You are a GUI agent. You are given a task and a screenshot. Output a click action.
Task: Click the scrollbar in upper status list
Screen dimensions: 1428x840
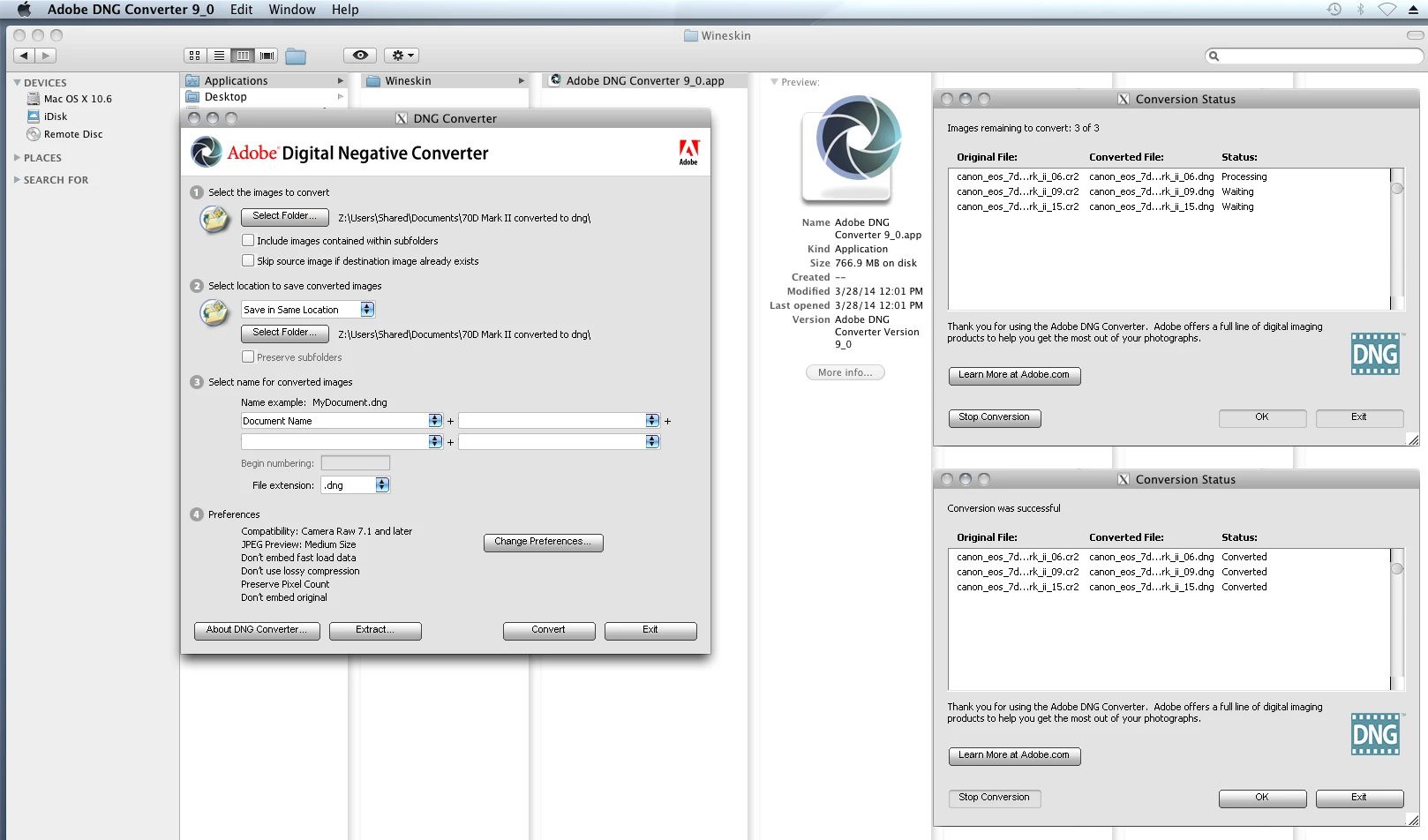pyautogui.click(x=1397, y=239)
